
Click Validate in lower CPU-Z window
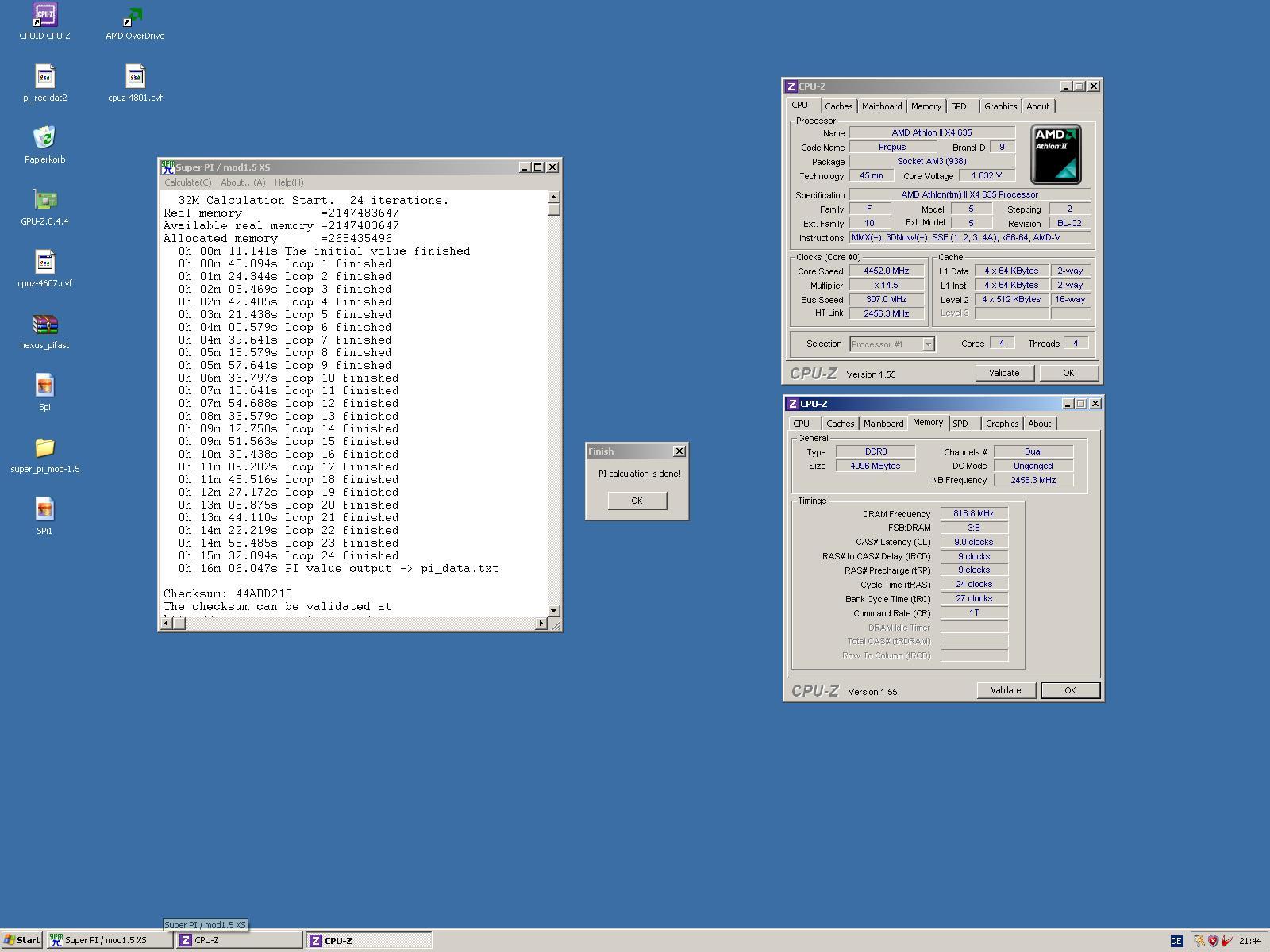(1006, 690)
